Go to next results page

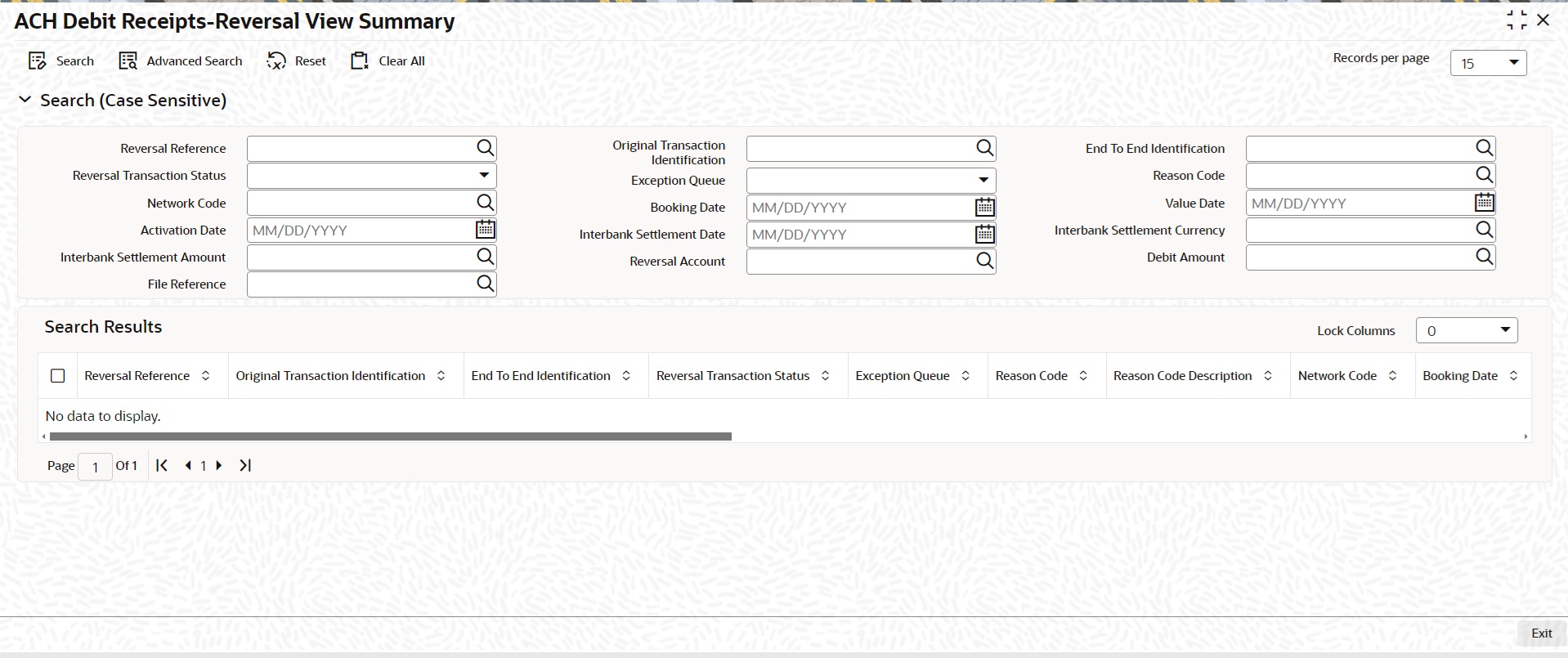point(219,465)
